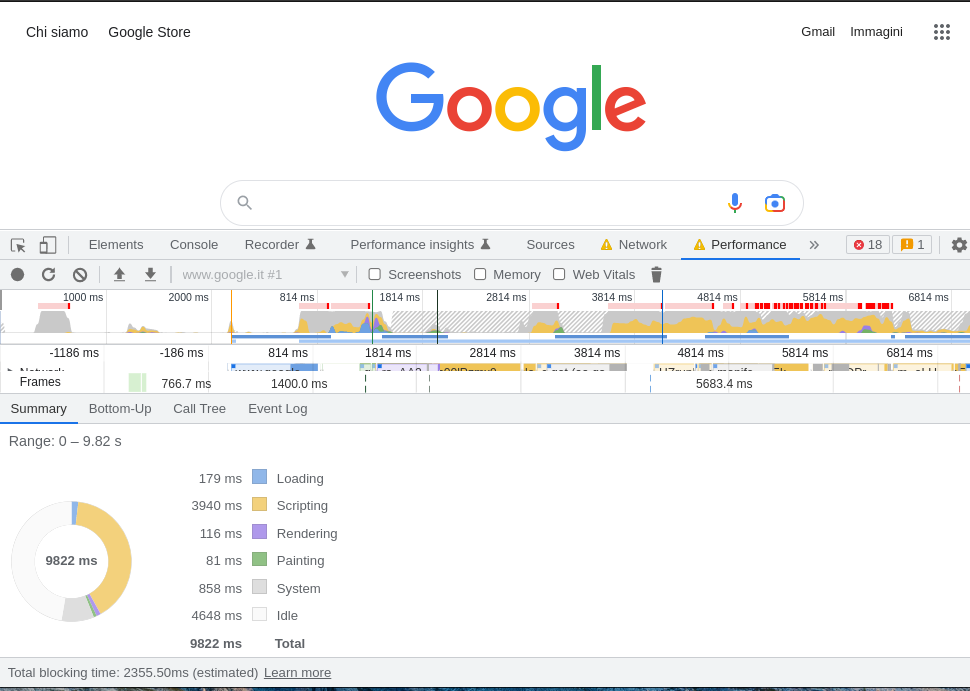Image resolution: width=970 pixels, height=691 pixels.
Task: Start voice search with the microphone
Action: (734, 203)
